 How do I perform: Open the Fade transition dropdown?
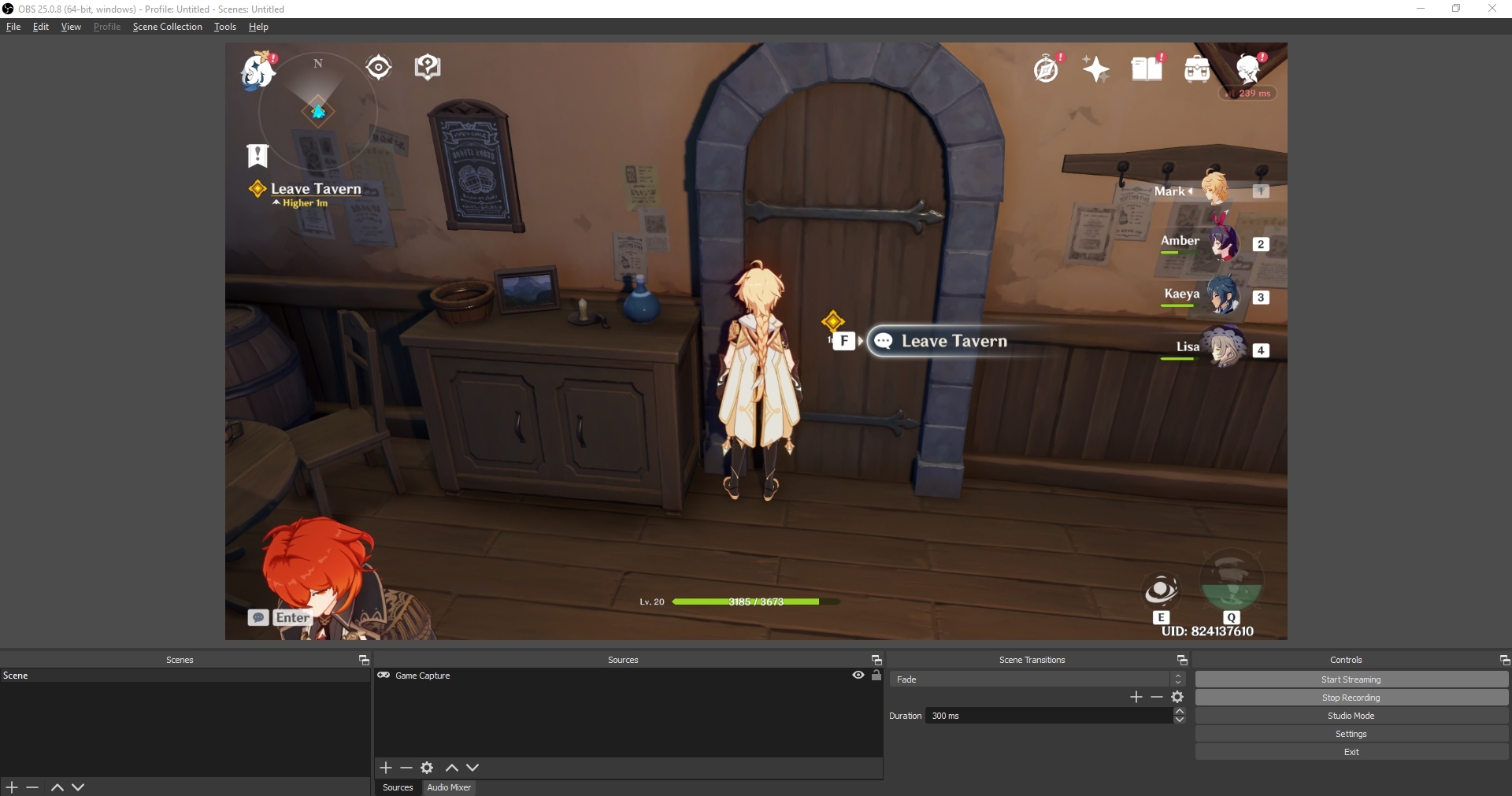tap(1037, 679)
